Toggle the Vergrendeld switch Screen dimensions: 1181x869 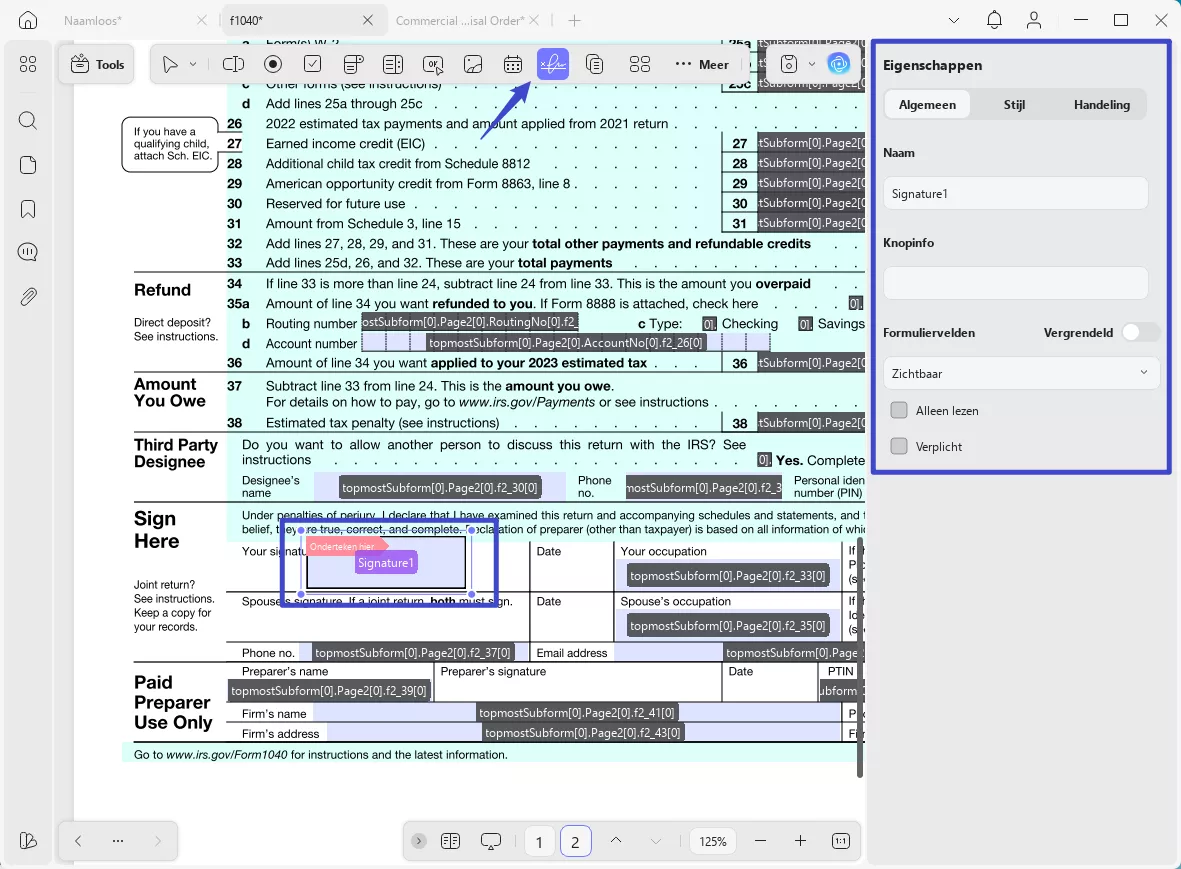click(x=1140, y=332)
